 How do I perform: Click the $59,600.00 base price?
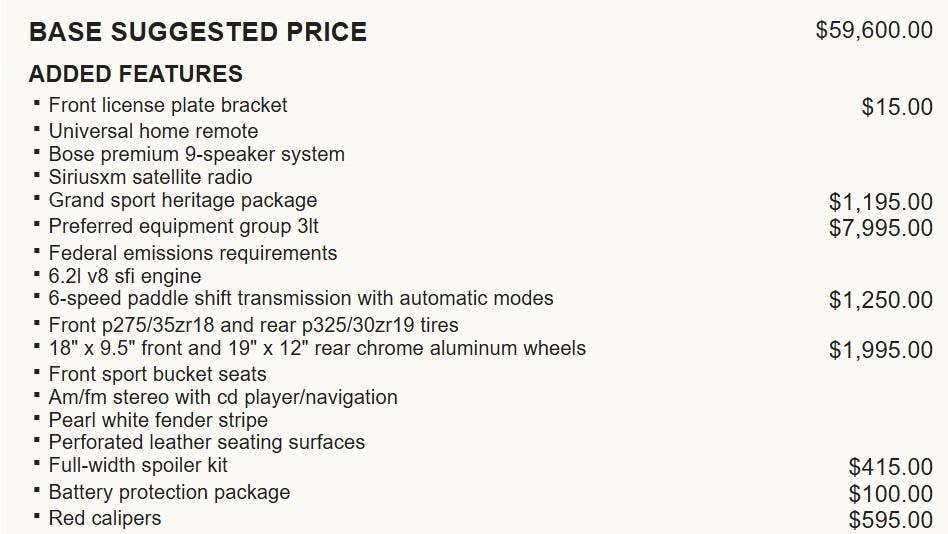pyautogui.click(x=873, y=30)
